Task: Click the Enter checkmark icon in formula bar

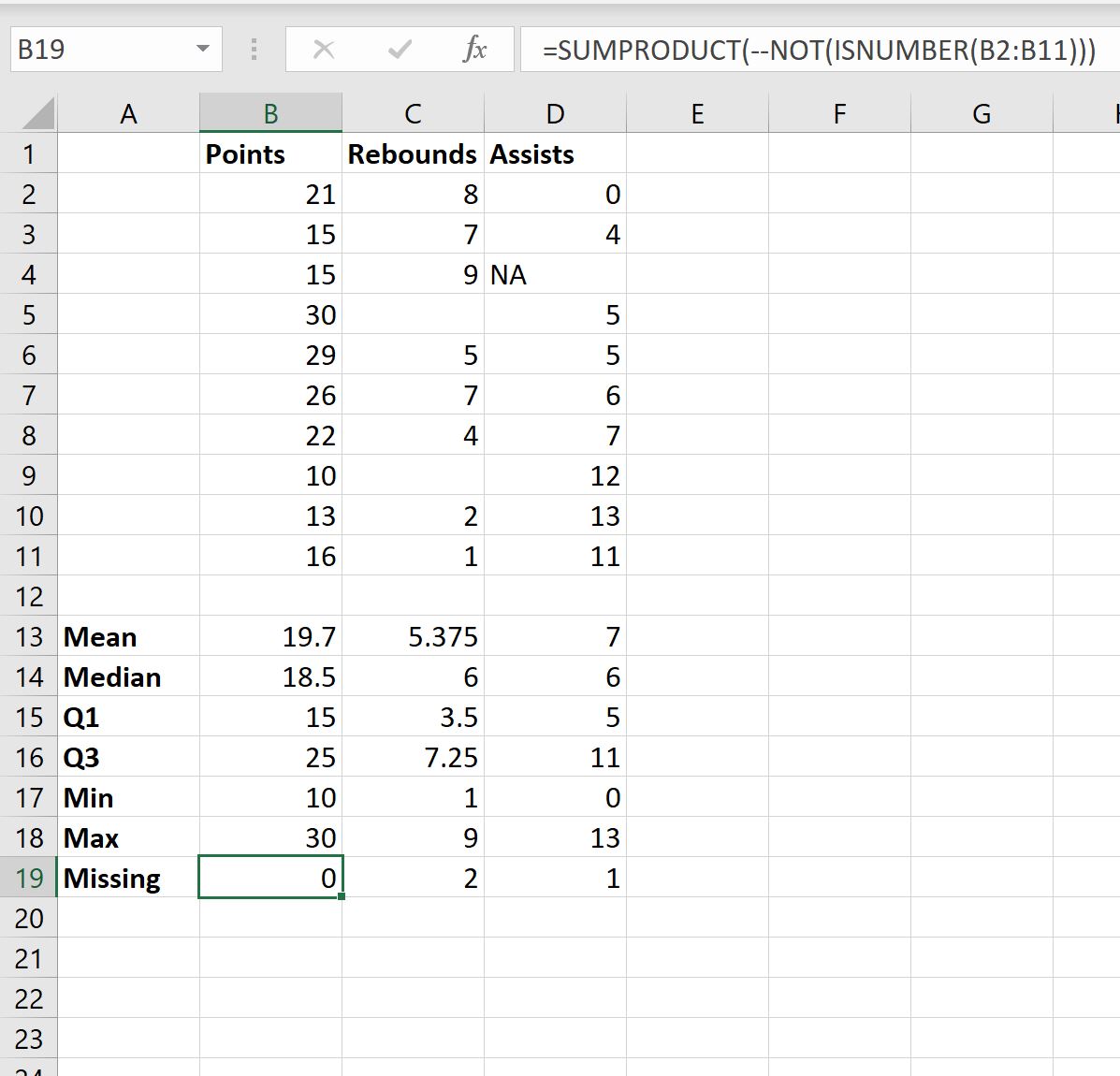Action: coord(400,50)
